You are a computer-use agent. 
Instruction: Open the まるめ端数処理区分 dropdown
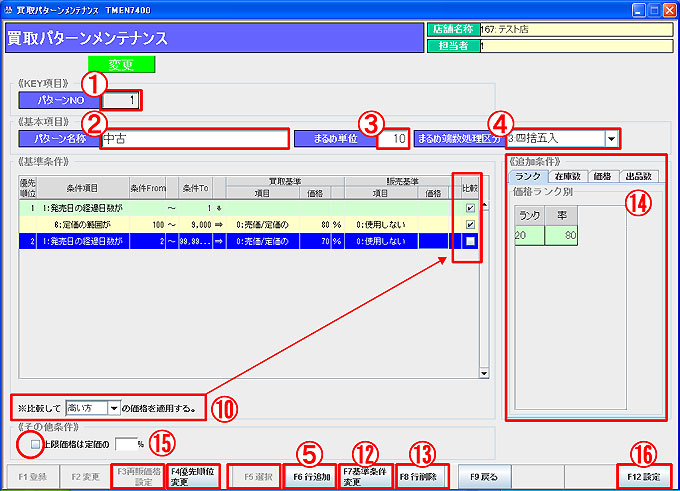pyautogui.click(x=611, y=139)
